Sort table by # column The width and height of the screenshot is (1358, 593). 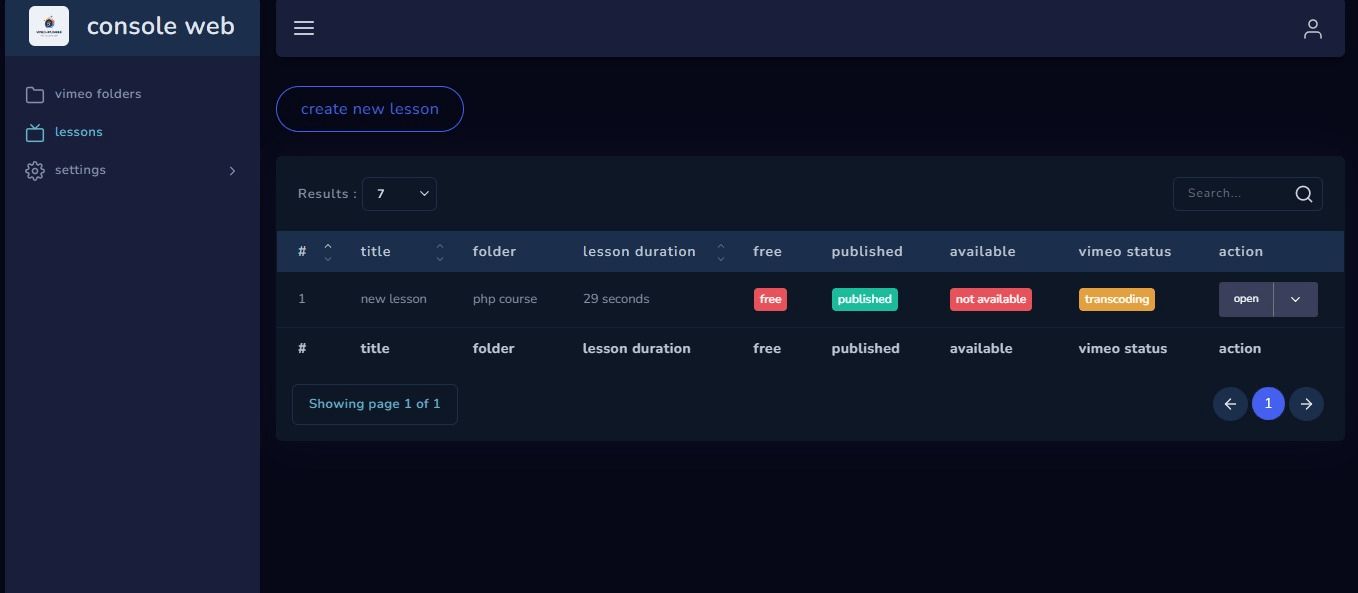(x=327, y=252)
